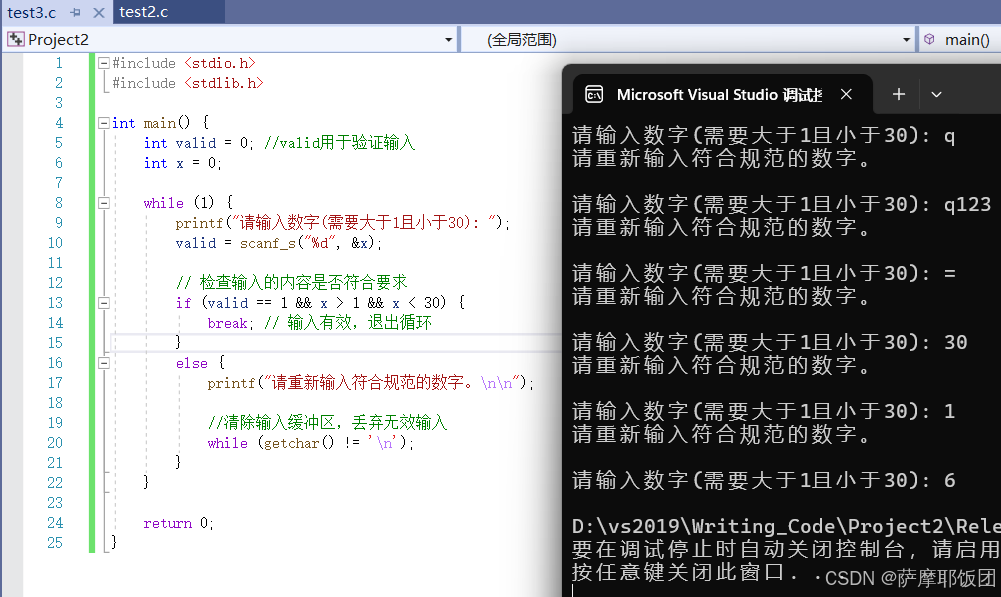Collapse the #include block on line 1
The image size is (1001, 597).
click(103, 63)
